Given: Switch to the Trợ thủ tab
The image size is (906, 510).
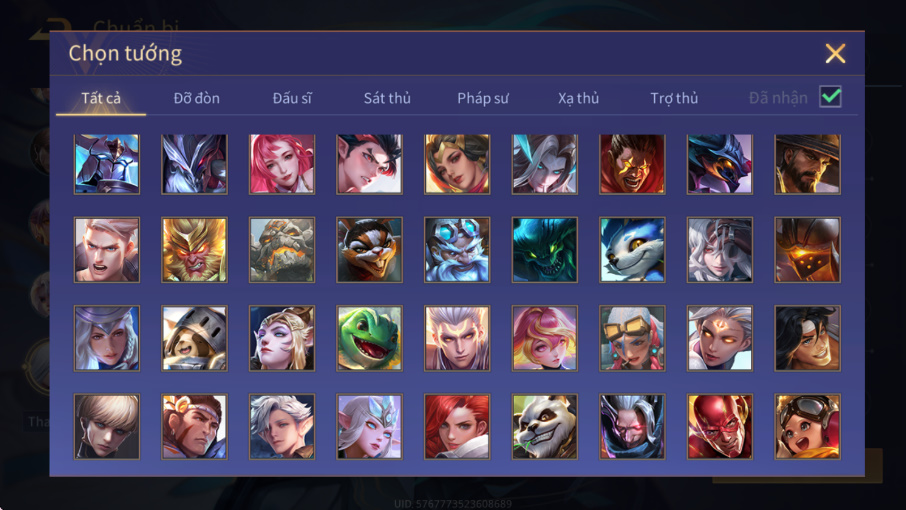Looking at the screenshot, I should click(674, 98).
